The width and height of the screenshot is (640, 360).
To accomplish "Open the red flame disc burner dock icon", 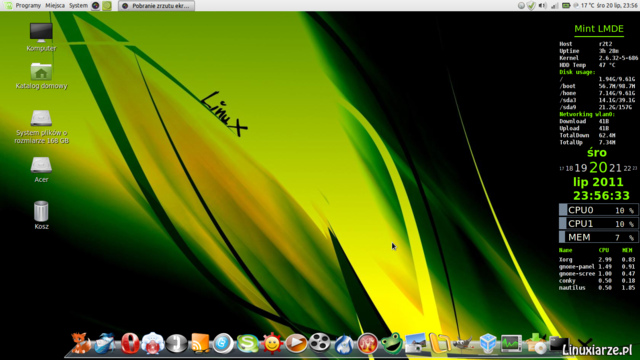I will [x=368, y=343].
